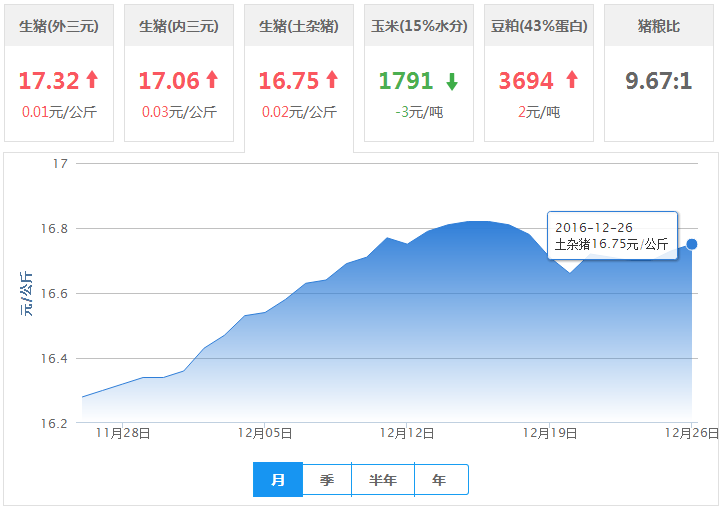Click the 12月12日 axis label

(407, 433)
